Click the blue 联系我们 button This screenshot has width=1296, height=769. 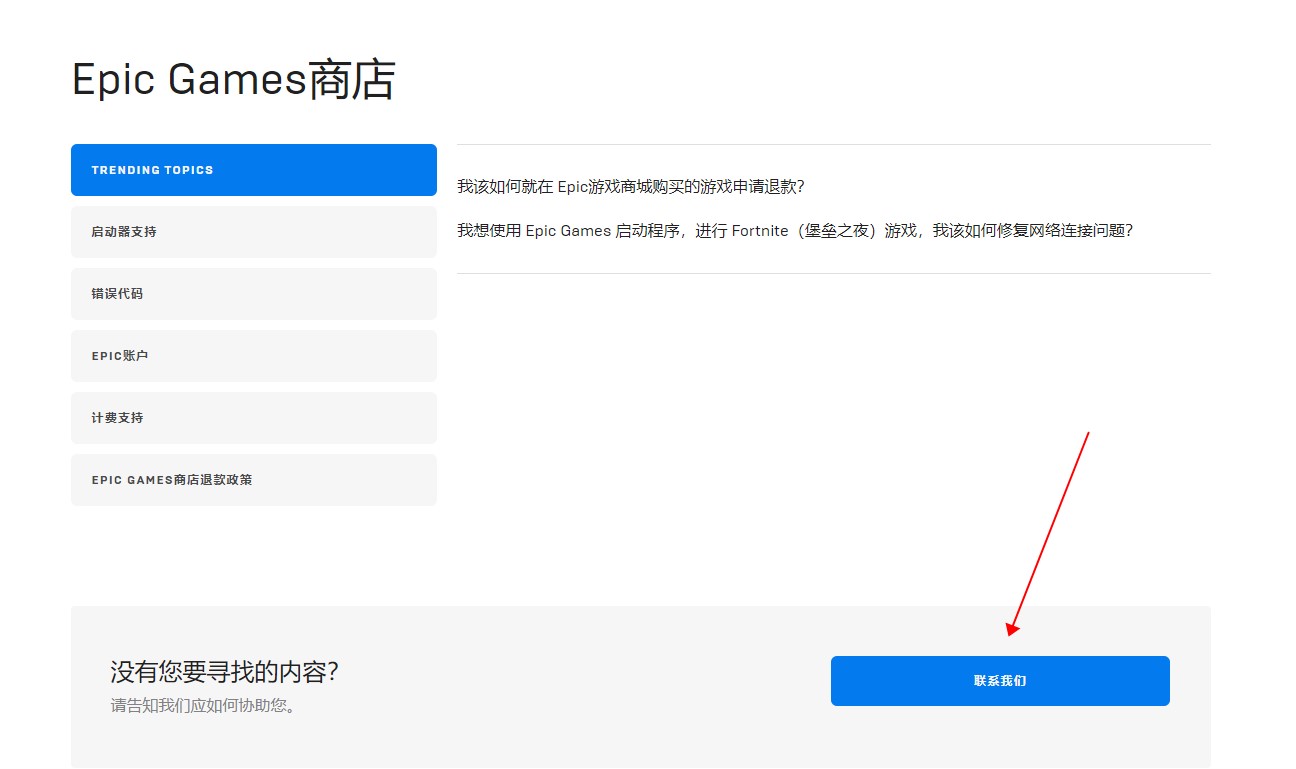tap(999, 681)
